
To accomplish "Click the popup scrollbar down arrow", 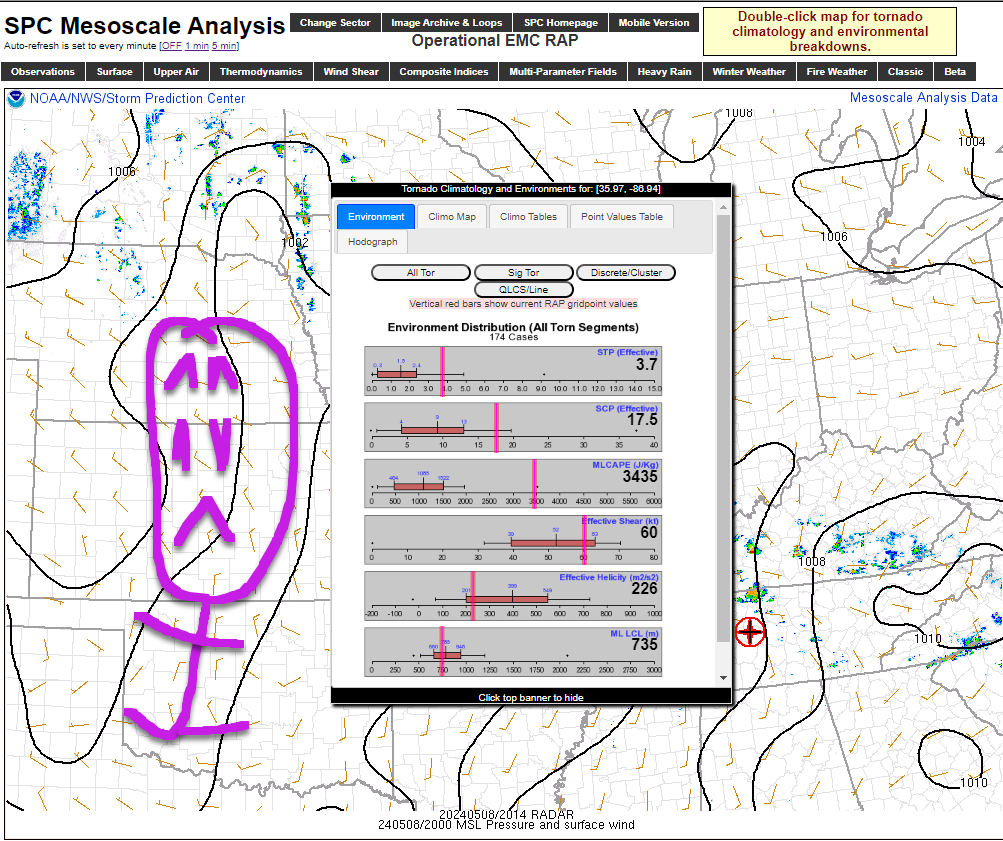I will 723,678.
